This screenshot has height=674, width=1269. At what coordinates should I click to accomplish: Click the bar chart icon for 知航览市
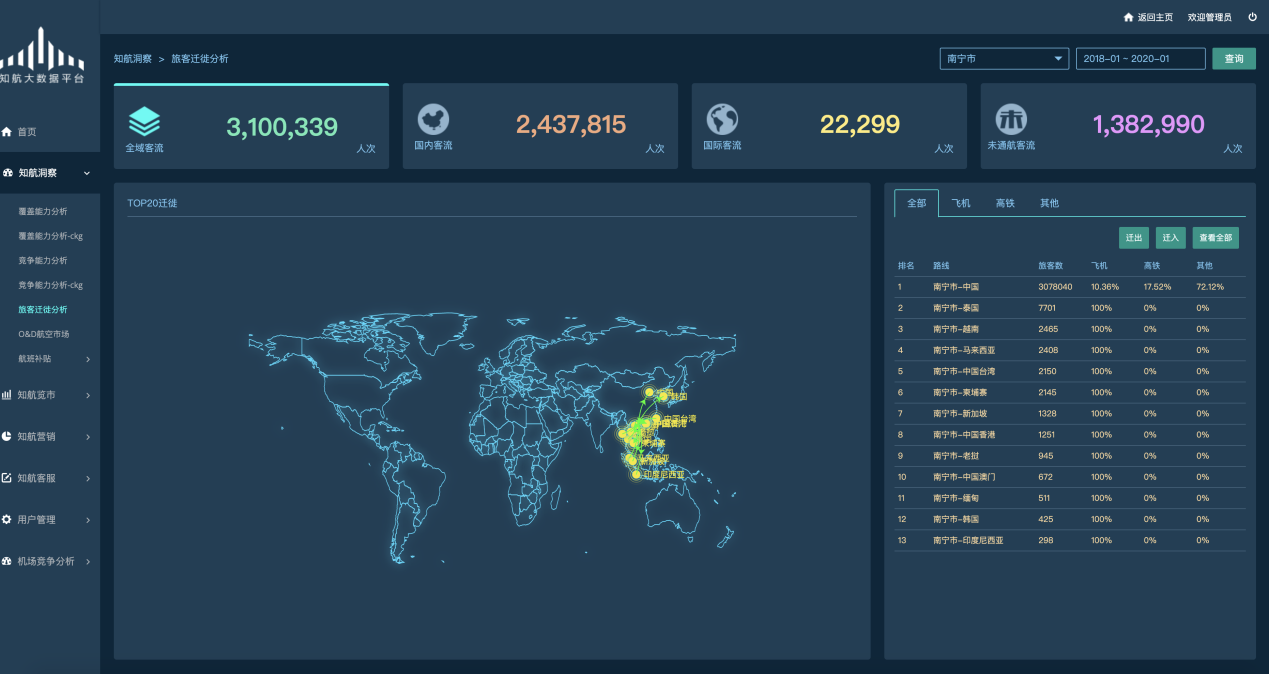point(7,395)
